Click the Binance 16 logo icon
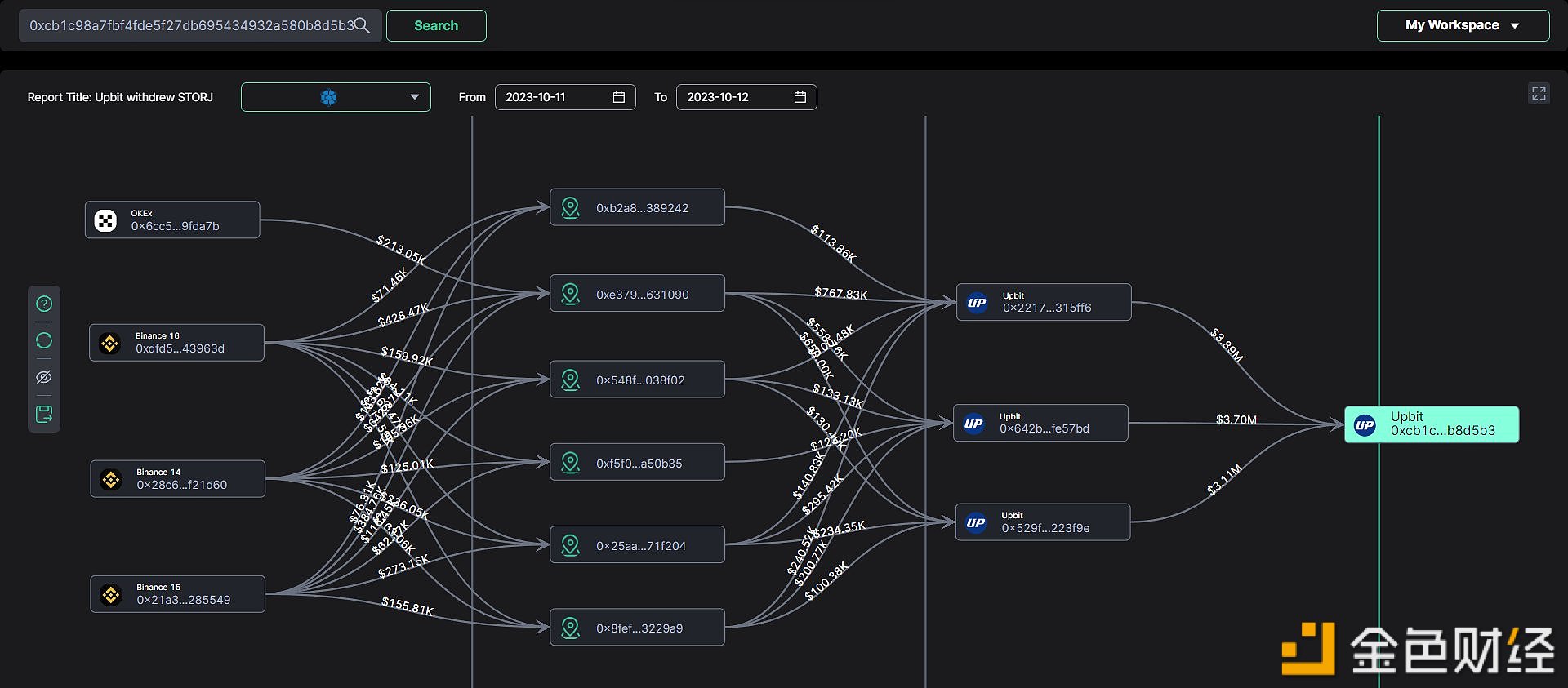1568x688 pixels. 109,343
